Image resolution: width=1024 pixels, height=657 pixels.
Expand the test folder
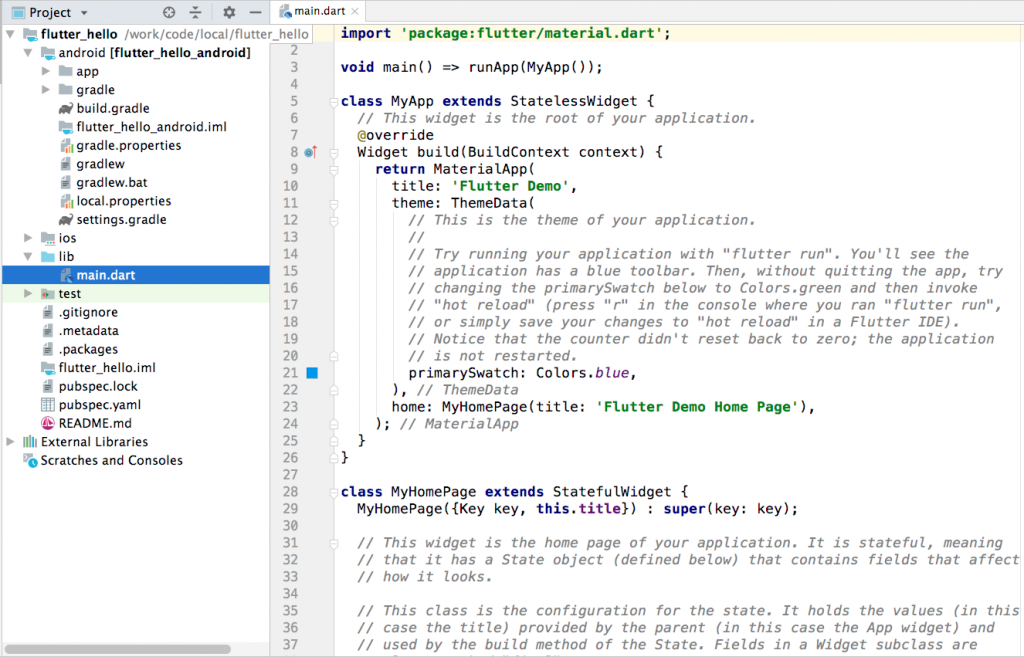click(x=28, y=293)
